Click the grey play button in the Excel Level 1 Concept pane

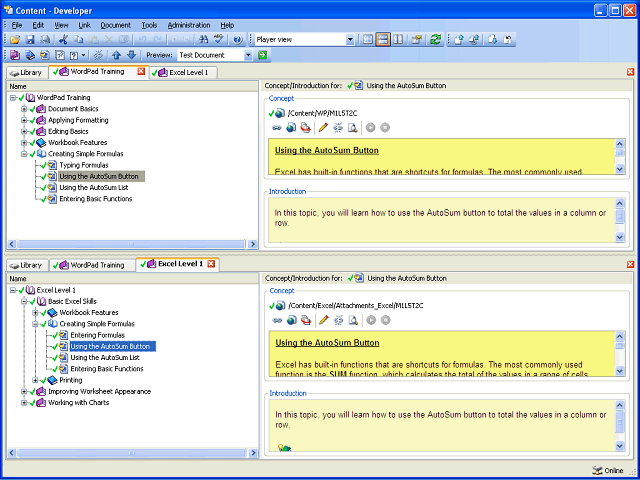click(371, 320)
